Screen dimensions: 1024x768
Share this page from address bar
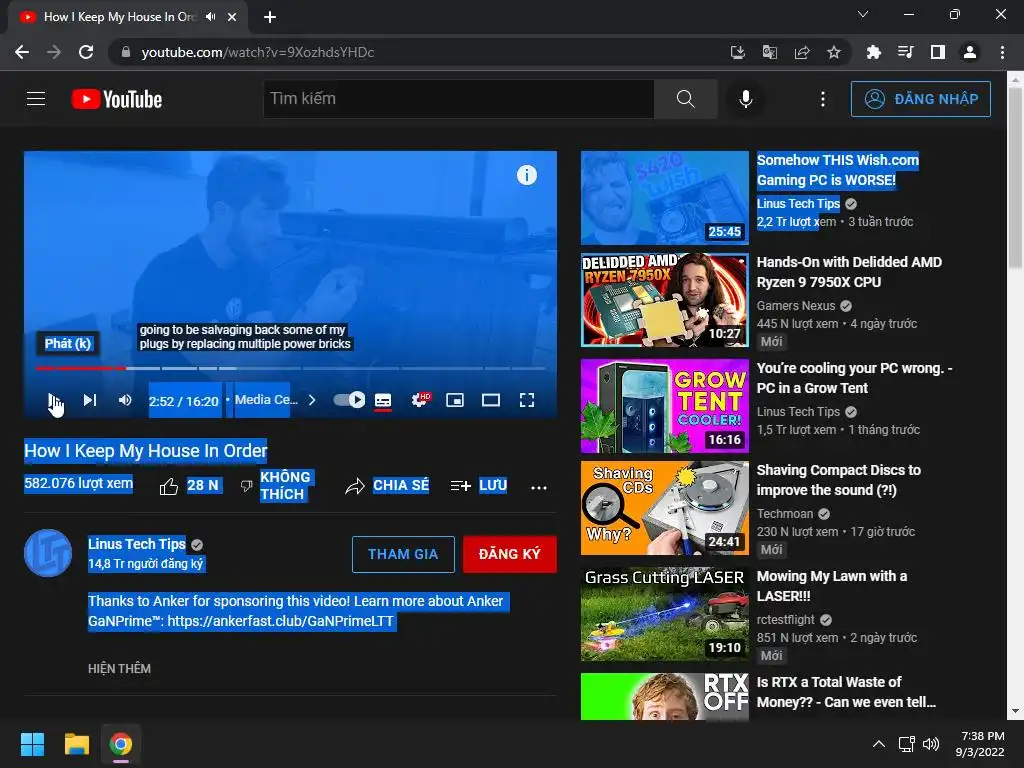801,52
